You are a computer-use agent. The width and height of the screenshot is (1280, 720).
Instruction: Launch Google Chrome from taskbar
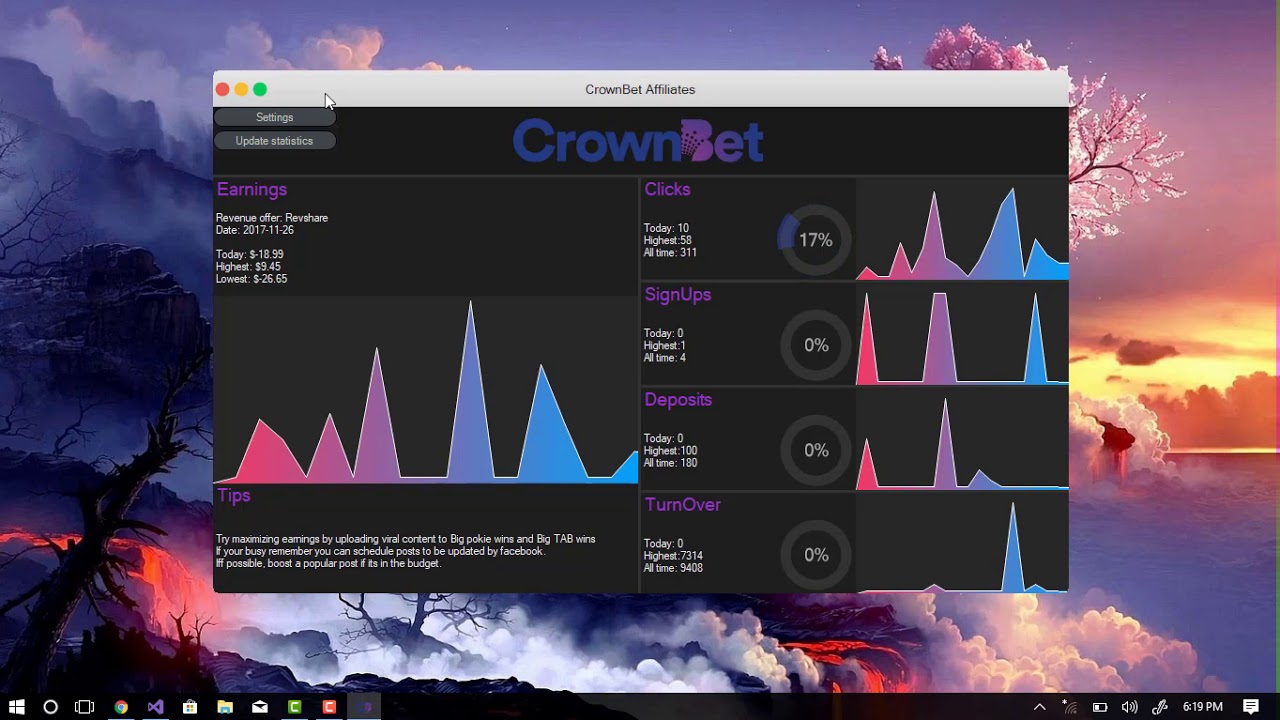pos(121,707)
